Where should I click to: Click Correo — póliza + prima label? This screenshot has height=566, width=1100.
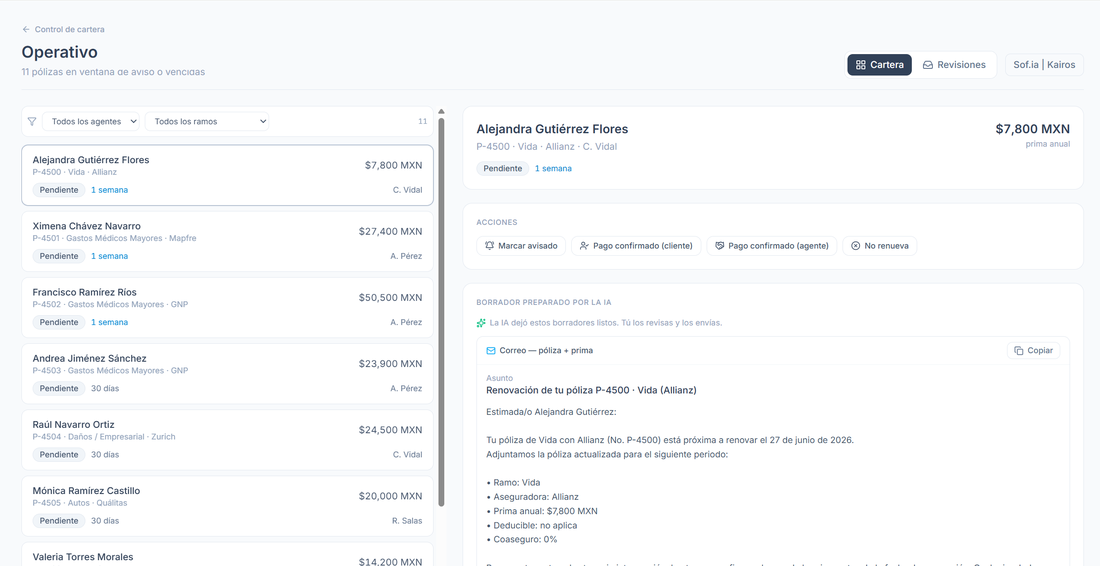click(x=546, y=350)
